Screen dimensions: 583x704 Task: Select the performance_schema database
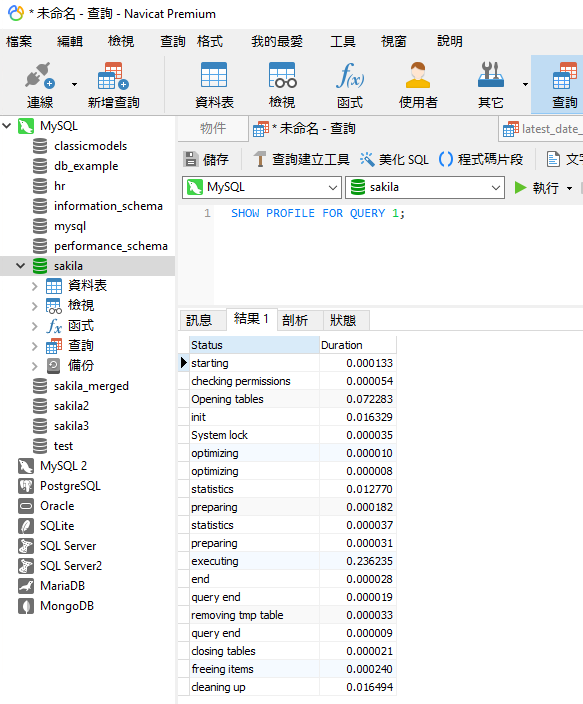tap(110, 246)
